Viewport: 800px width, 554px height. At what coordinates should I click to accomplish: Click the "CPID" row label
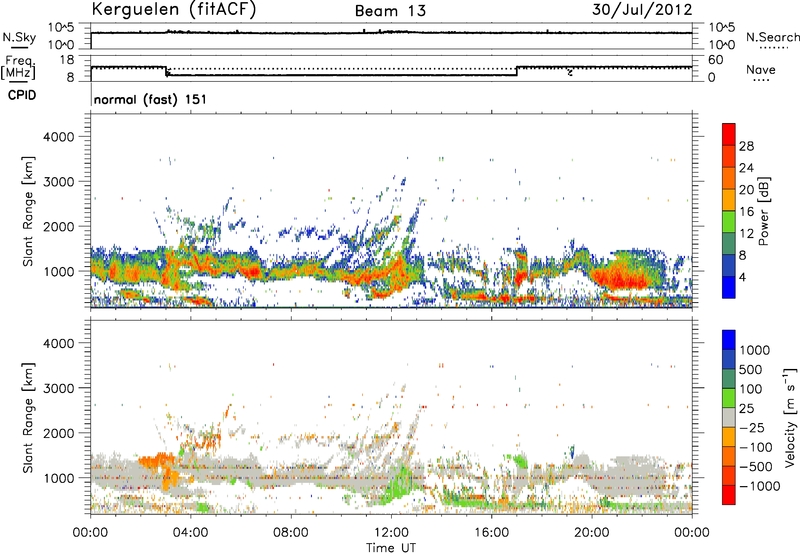[22, 95]
